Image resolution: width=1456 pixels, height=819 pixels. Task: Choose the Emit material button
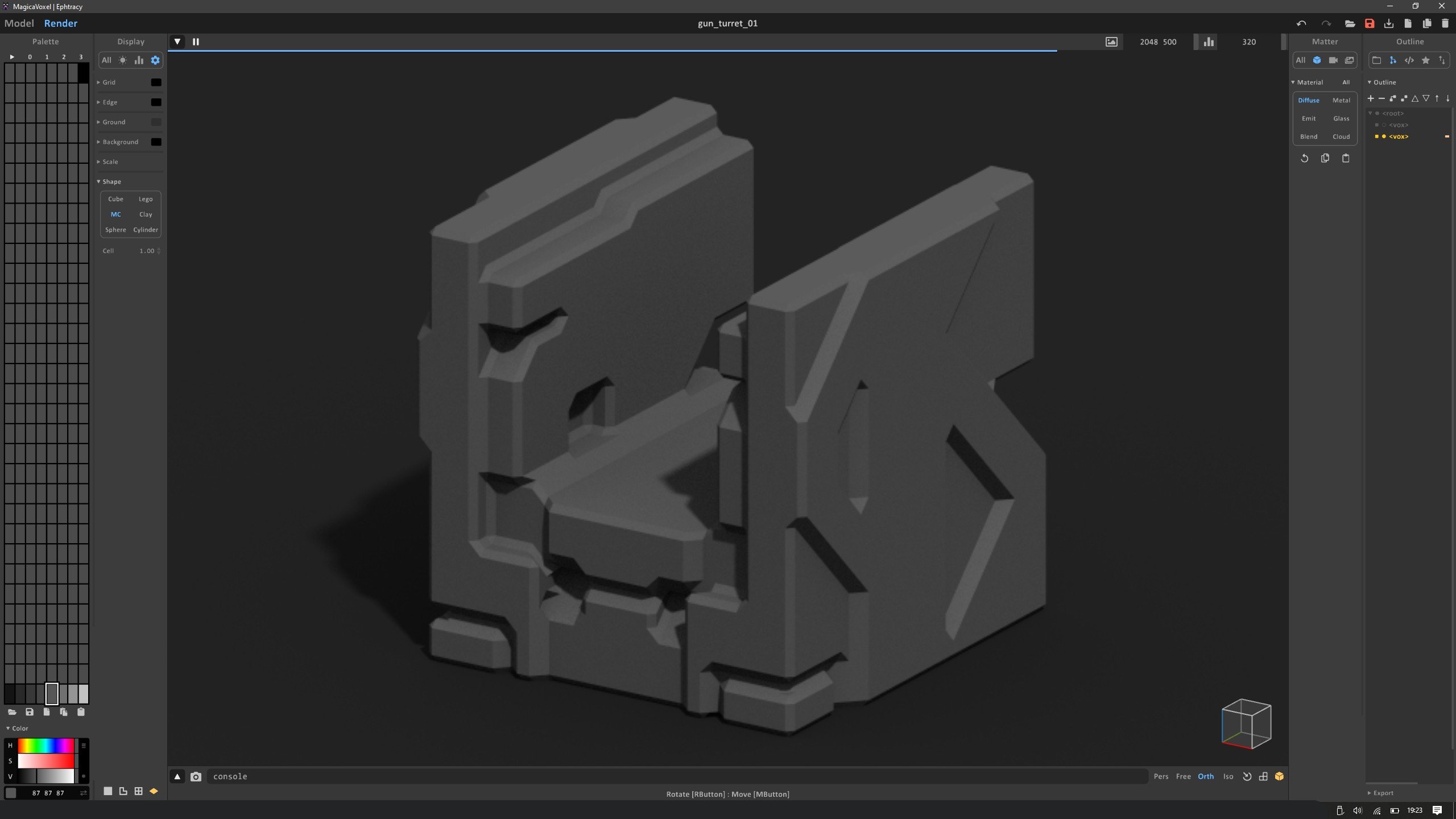coord(1309,118)
